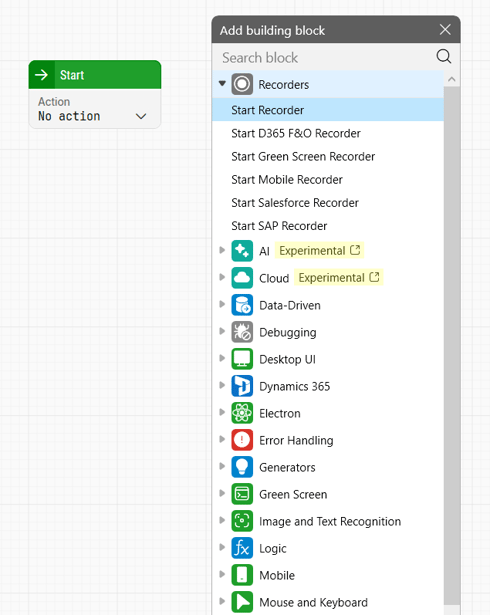The image size is (490, 615).
Task: Select Start Green Screen Recorder
Action: coord(328,156)
